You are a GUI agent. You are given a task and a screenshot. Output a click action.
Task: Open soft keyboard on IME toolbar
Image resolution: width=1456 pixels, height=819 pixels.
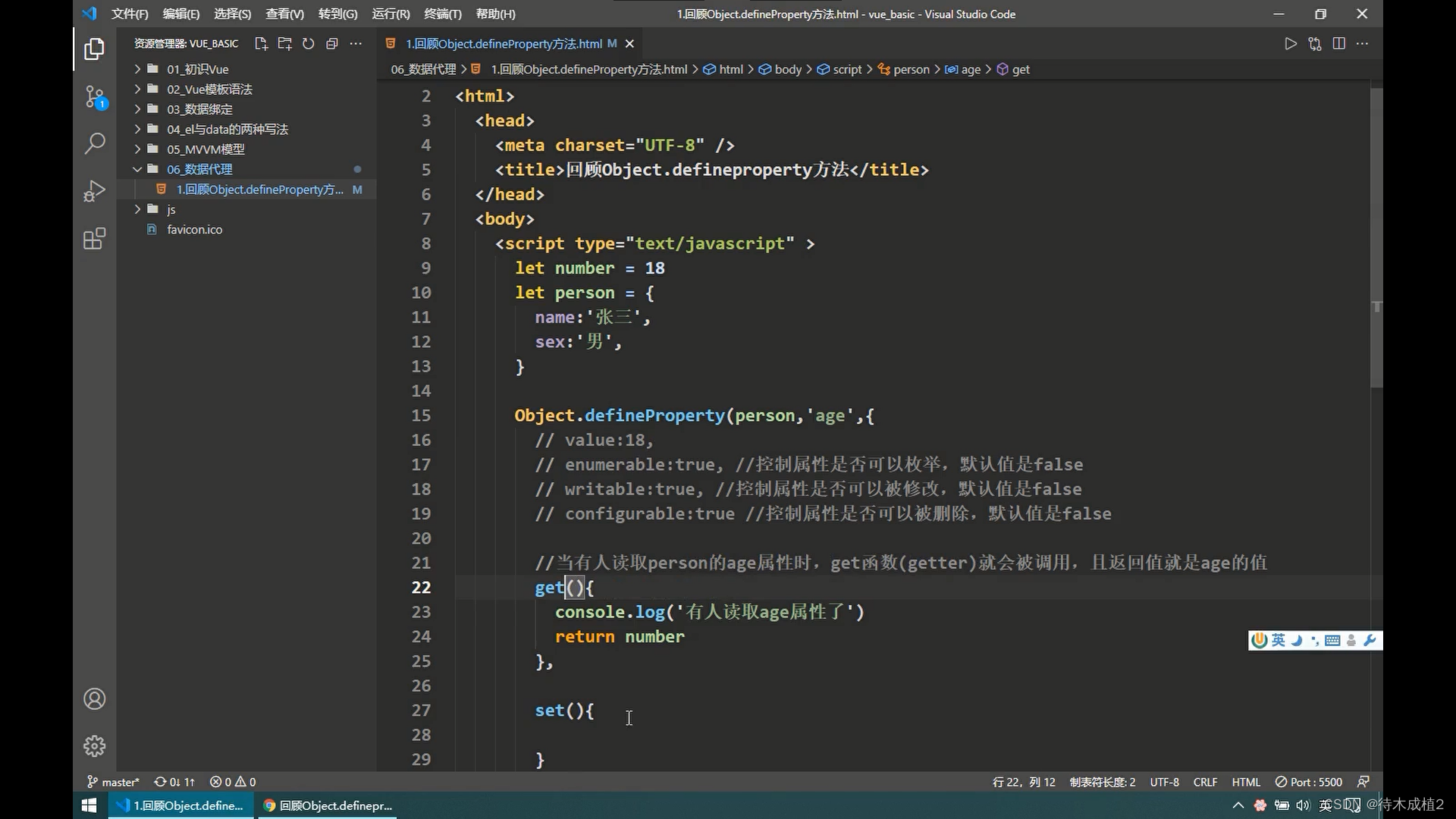click(x=1332, y=641)
